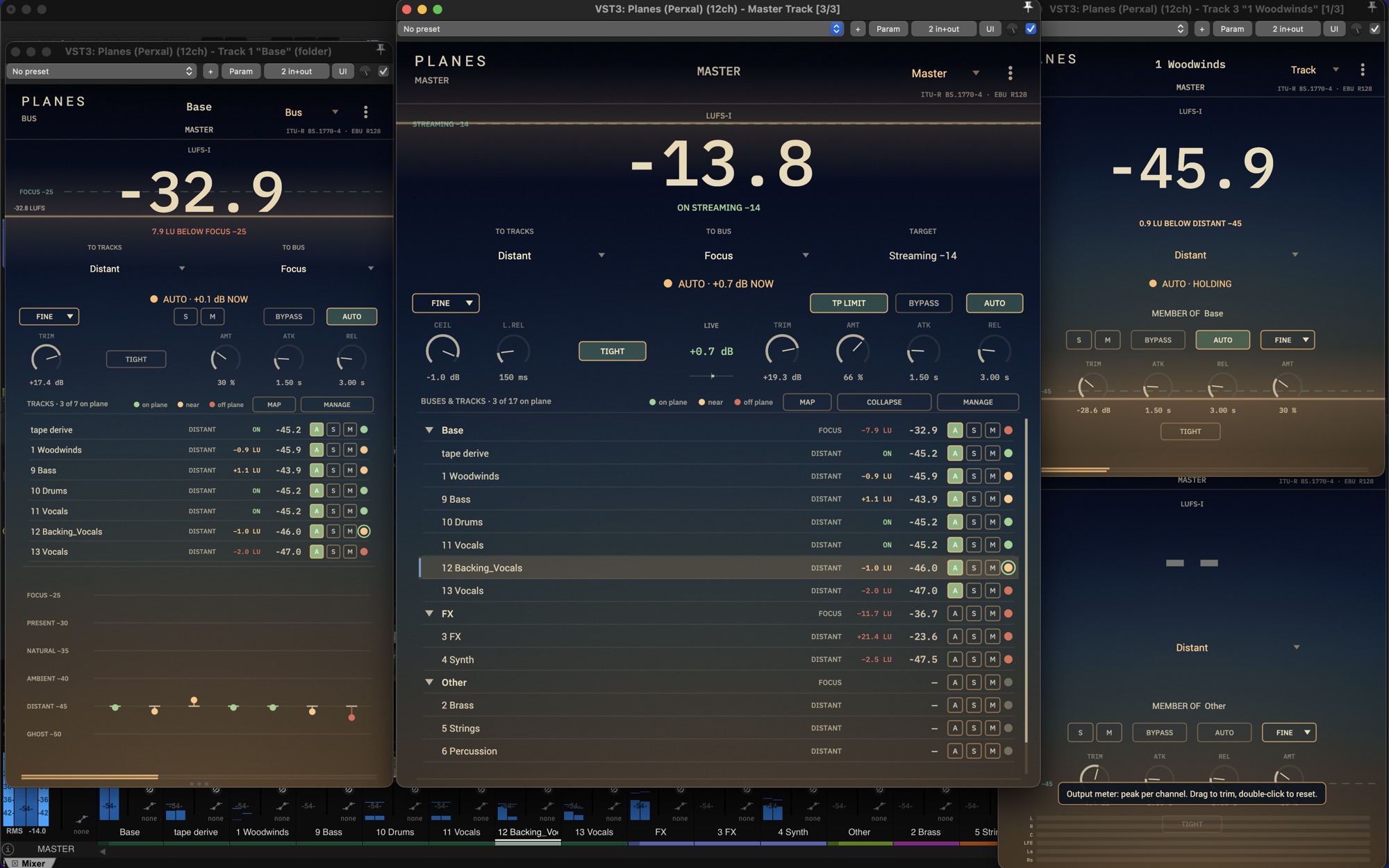This screenshot has height=868, width=1389.
Task: Select the 4 Synth channel in the mixer
Action: 792,832
